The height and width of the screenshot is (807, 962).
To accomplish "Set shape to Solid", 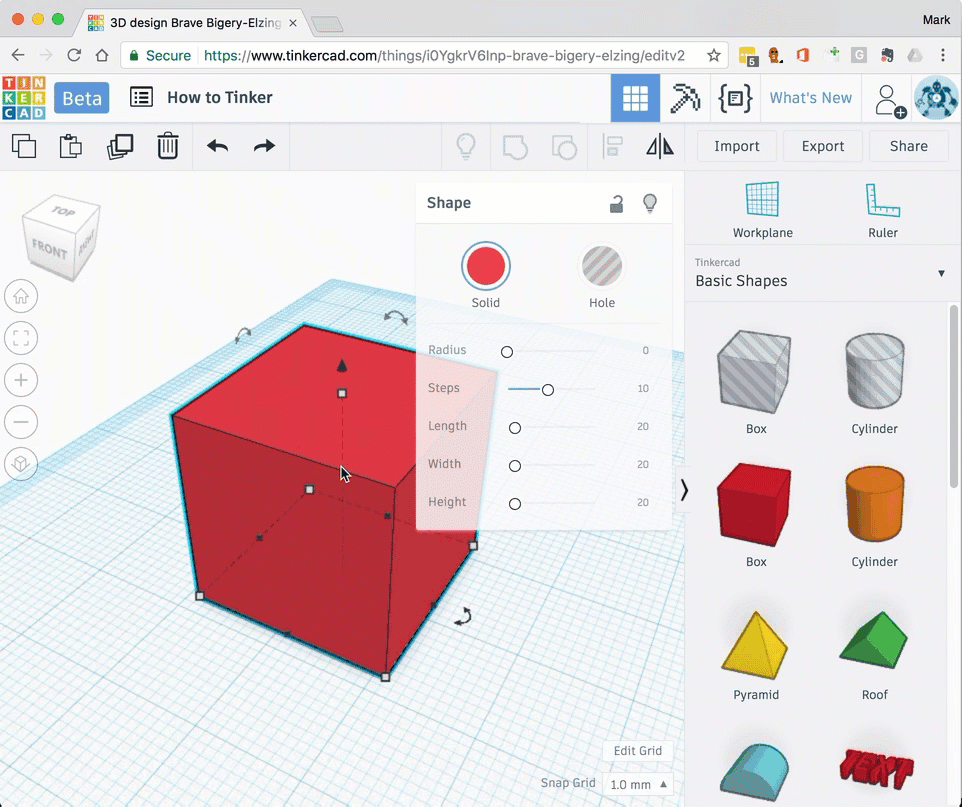I will (485, 266).
